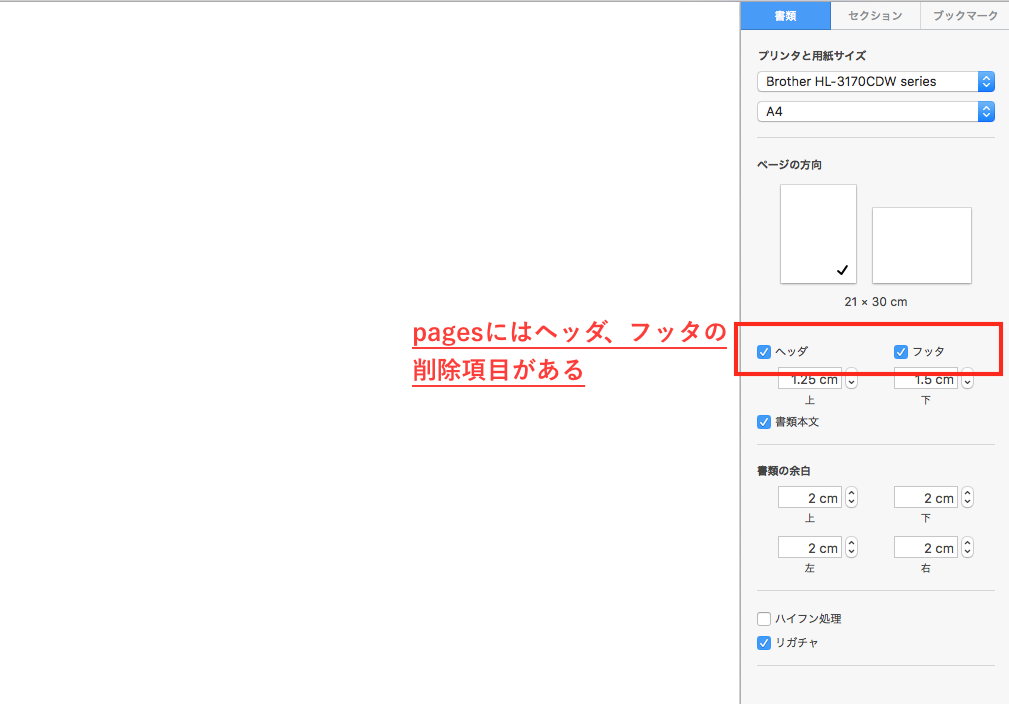Select the portrait page orientation thumbnail
1009x704 pixels.
click(x=818, y=234)
